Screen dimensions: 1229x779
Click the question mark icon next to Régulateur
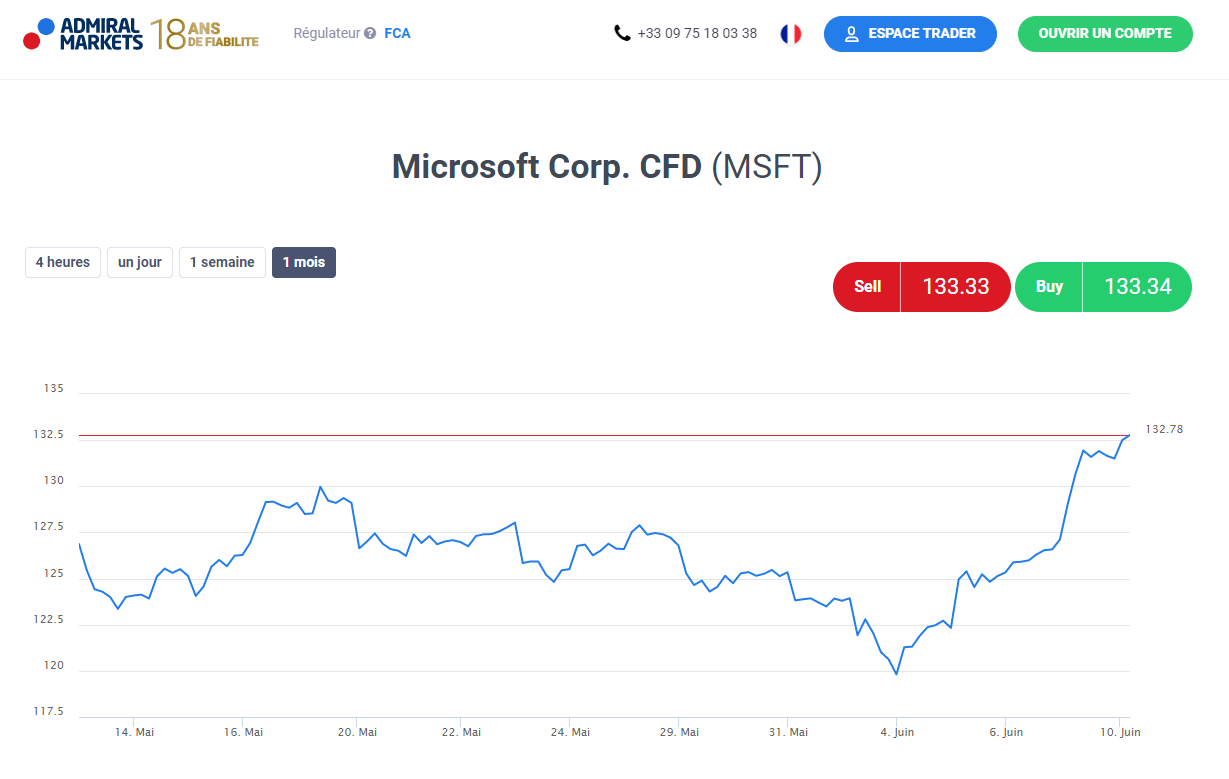point(370,33)
